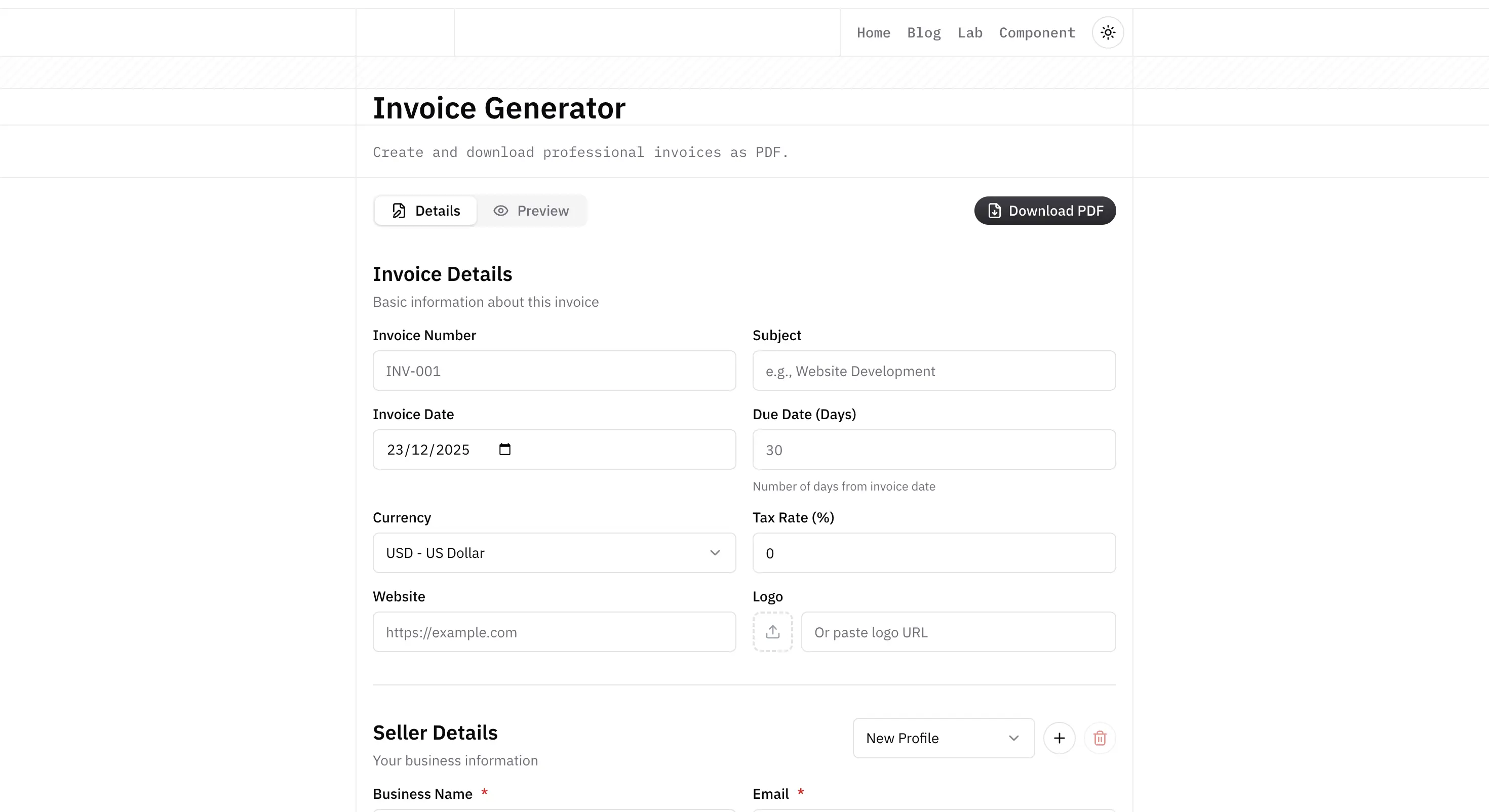Image resolution: width=1489 pixels, height=812 pixels.
Task: Select the Website URL field
Action: [554, 632]
